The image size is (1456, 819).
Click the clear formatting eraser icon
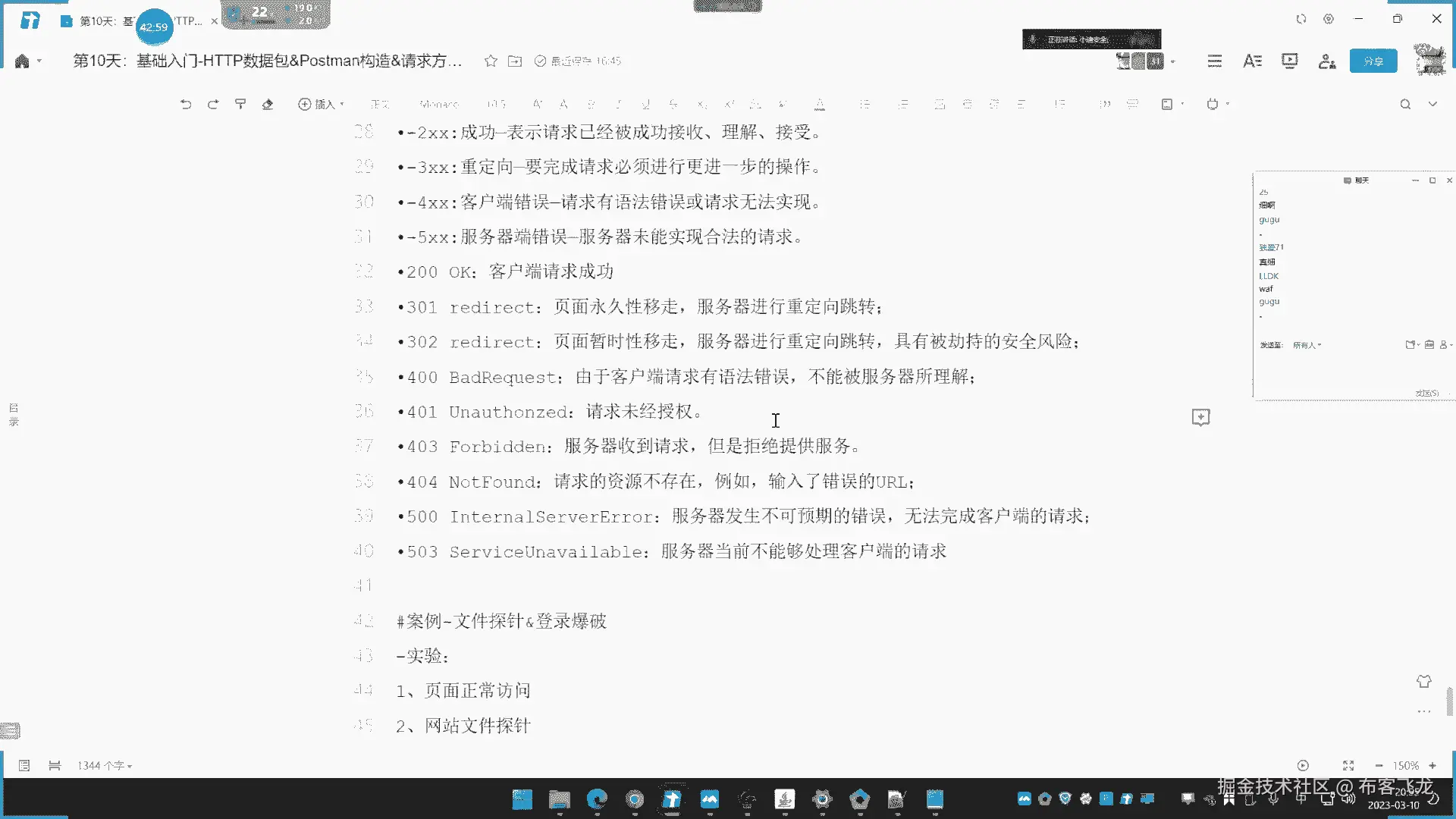(268, 104)
